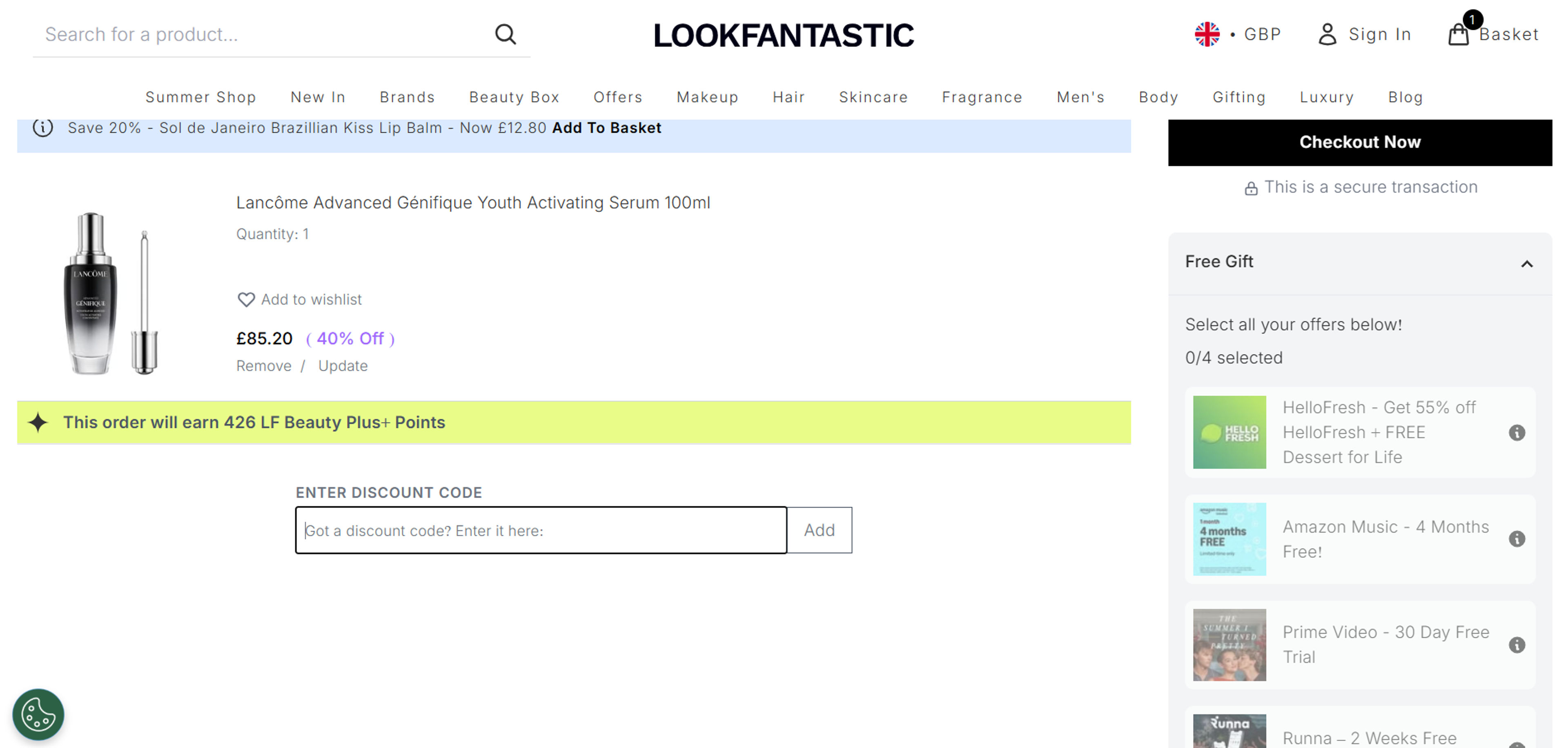
Task: Open the Beauty Box menu
Action: tap(514, 98)
